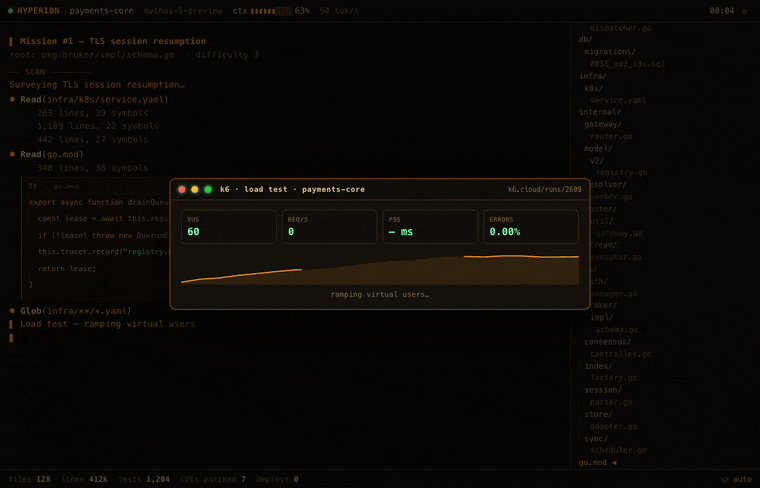Image resolution: width=760 pixels, height=488 pixels.
Task: Click the payments-core project name in the top bar
Action: click(101, 11)
